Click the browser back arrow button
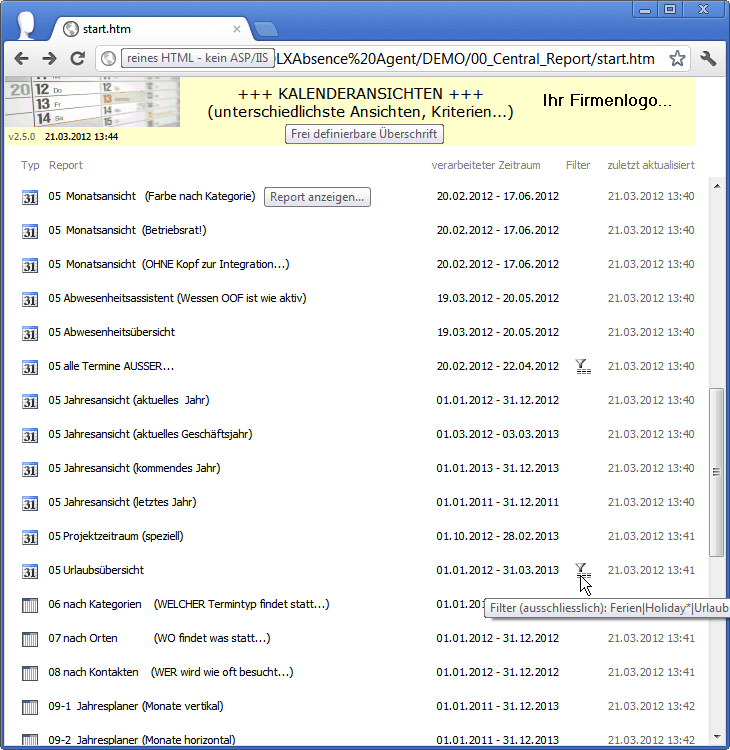The height and width of the screenshot is (750, 730). 21,59
